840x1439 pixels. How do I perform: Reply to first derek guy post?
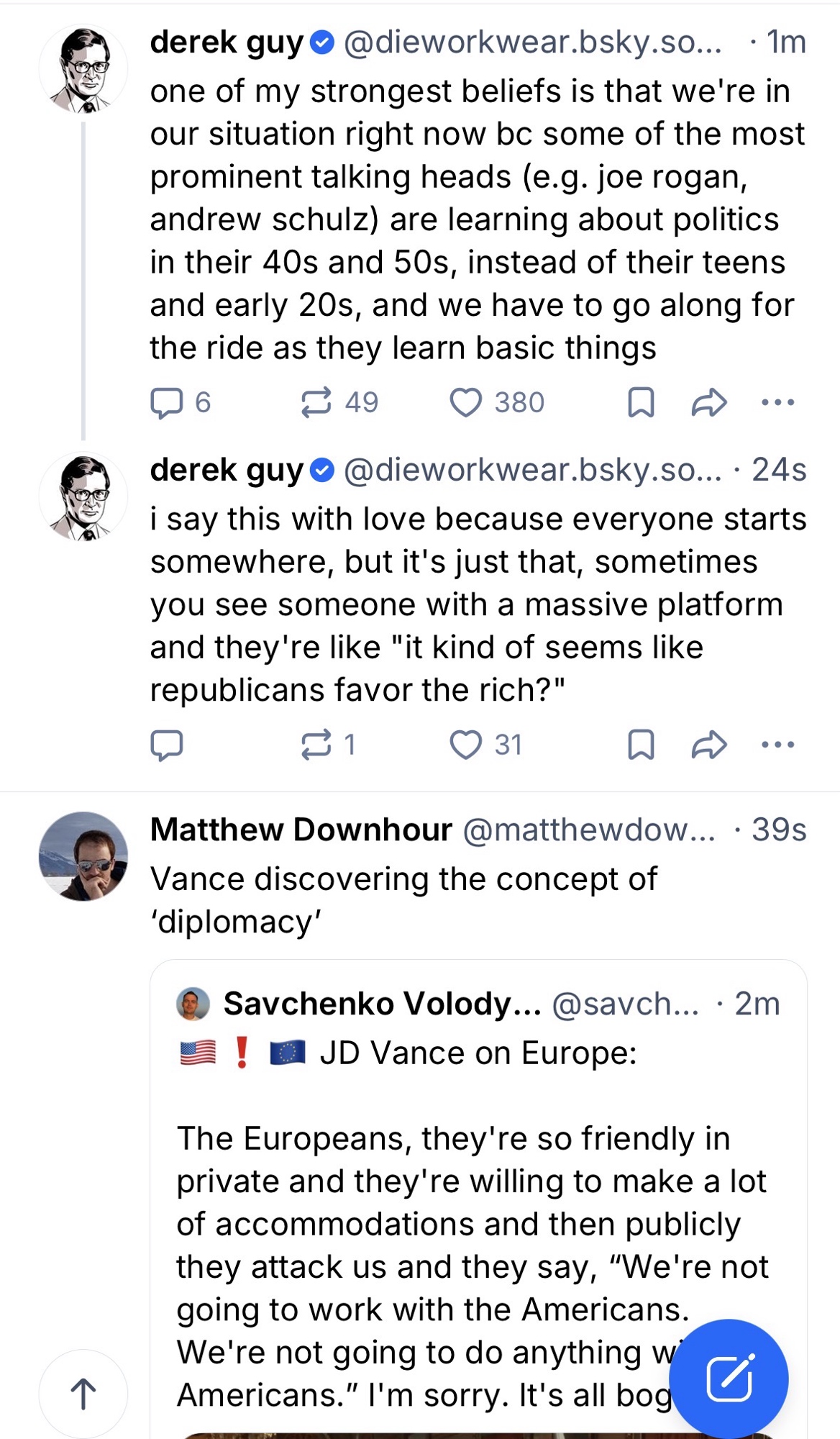(x=167, y=402)
